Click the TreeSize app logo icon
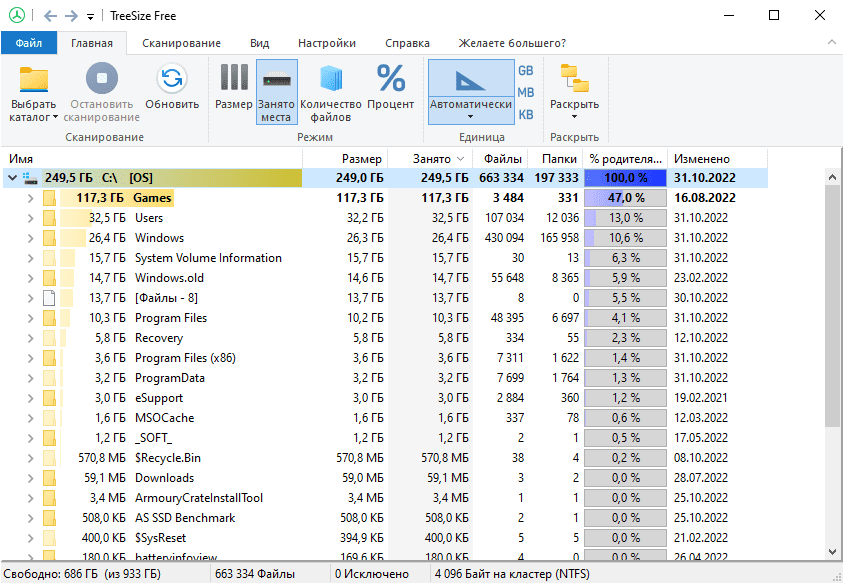844x584 pixels. tap(17, 16)
